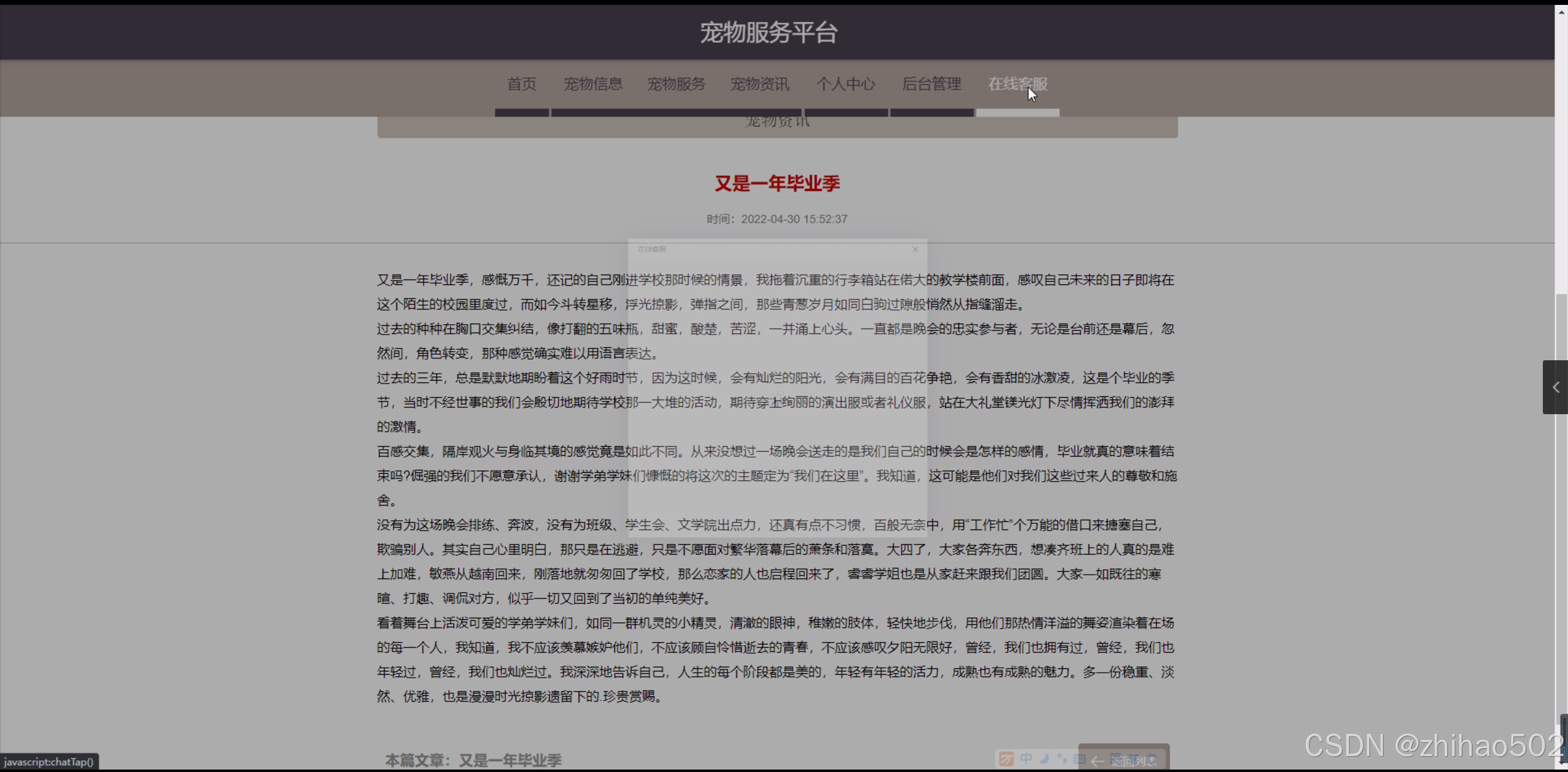Open the 首页 navigation tab
The width and height of the screenshot is (1568, 772).
coord(521,84)
